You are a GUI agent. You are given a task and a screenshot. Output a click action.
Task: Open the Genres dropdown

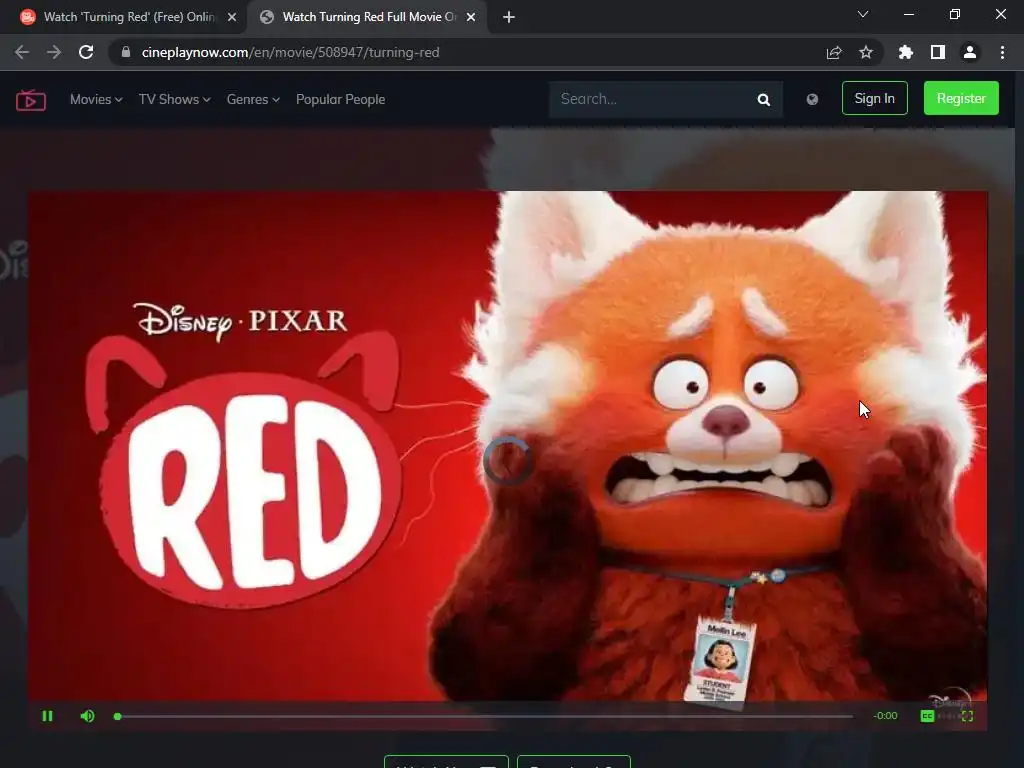(253, 99)
